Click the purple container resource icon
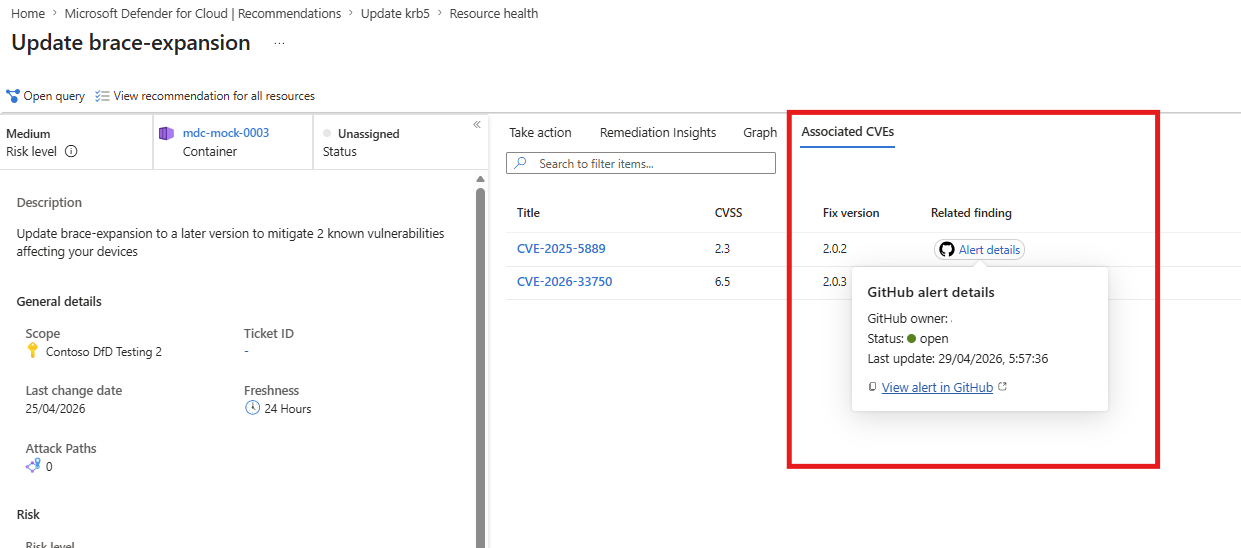This screenshot has width=1241, height=548. pos(166,133)
